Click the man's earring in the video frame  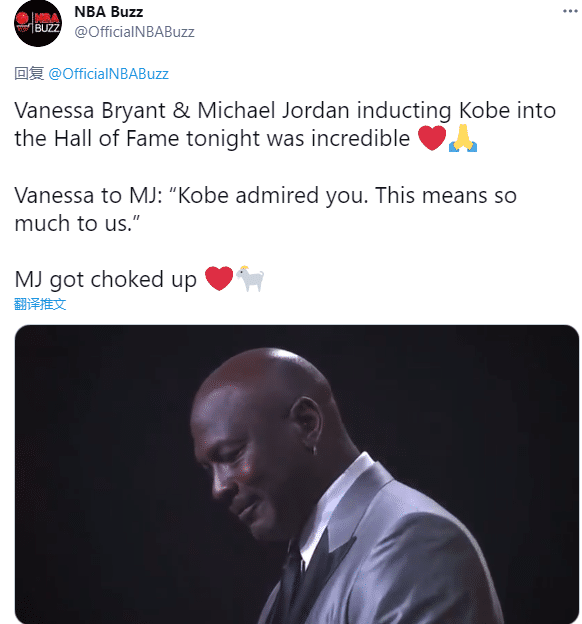[x=314, y=450]
